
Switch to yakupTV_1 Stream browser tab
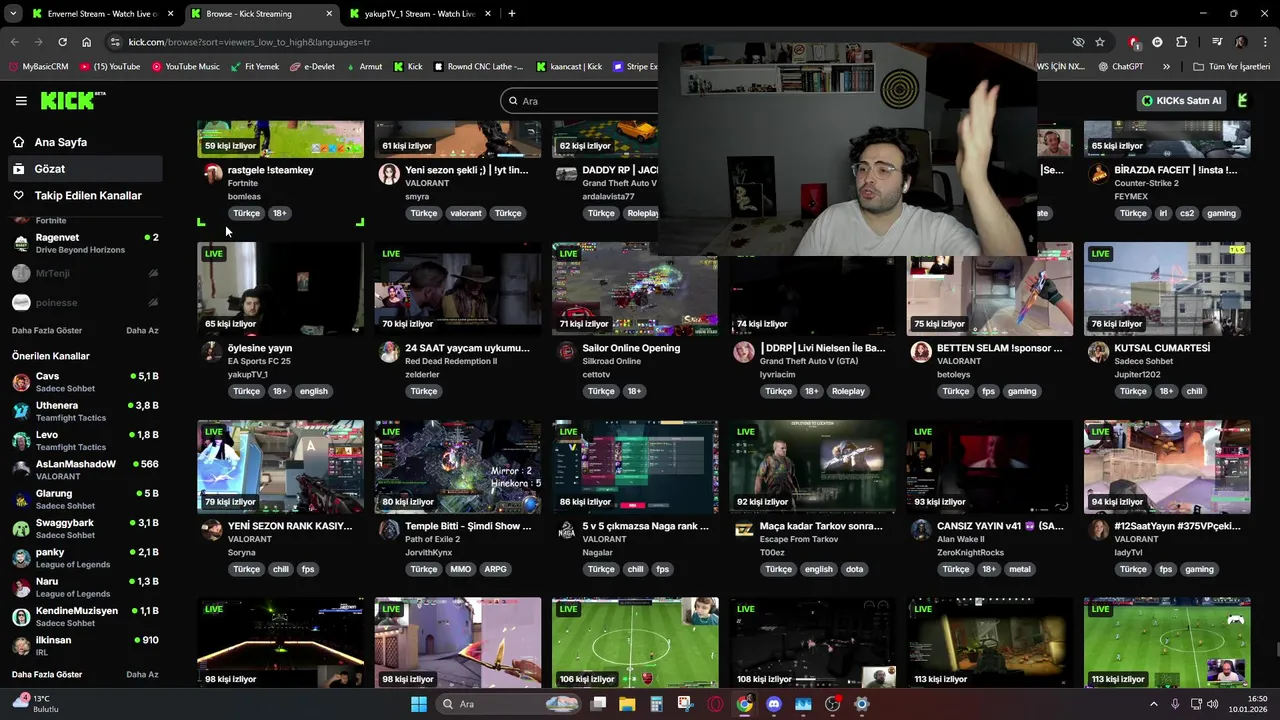tap(419, 14)
